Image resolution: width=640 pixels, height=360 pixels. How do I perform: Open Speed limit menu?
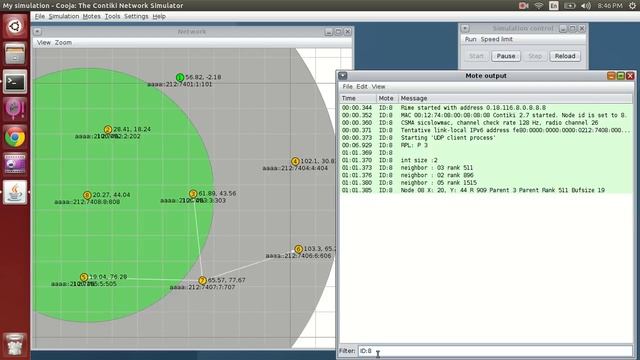pos(496,39)
